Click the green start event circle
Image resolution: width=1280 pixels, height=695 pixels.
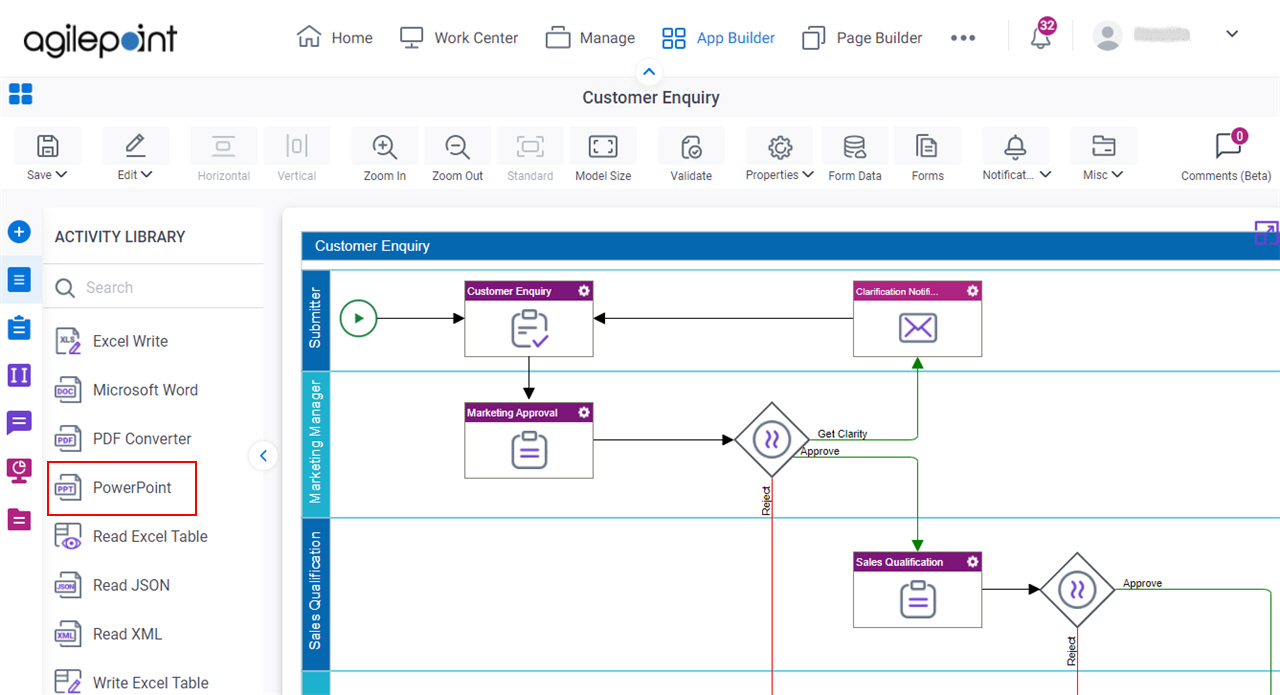click(358, 319)
